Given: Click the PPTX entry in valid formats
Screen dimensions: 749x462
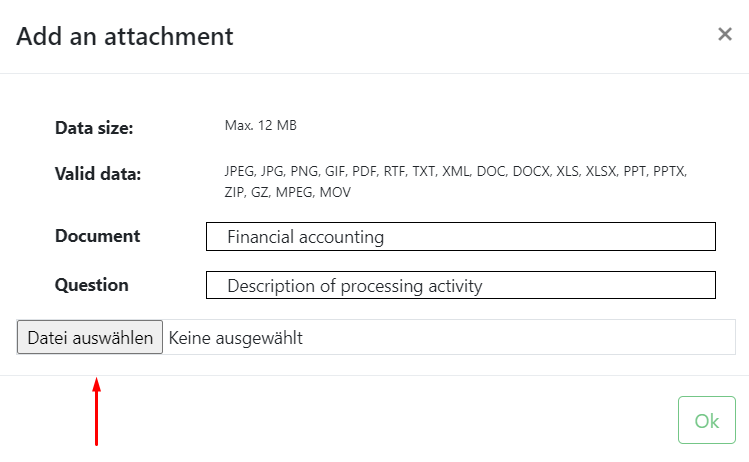Looking at the screenshot, I should (x=669, y=171).
